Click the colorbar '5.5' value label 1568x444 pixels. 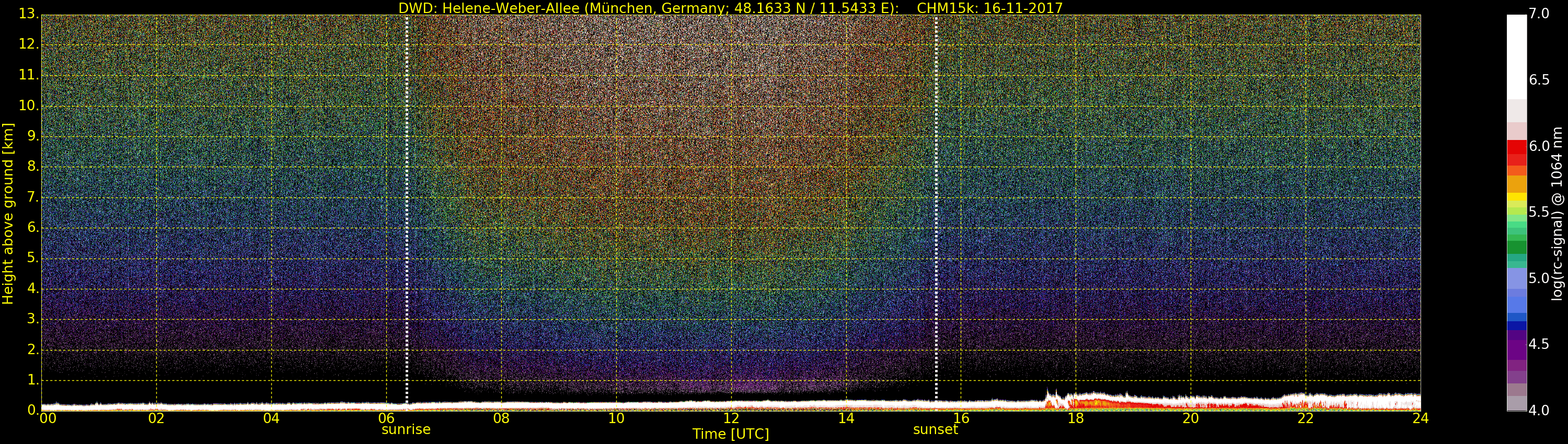click(x=1539, y=212)
